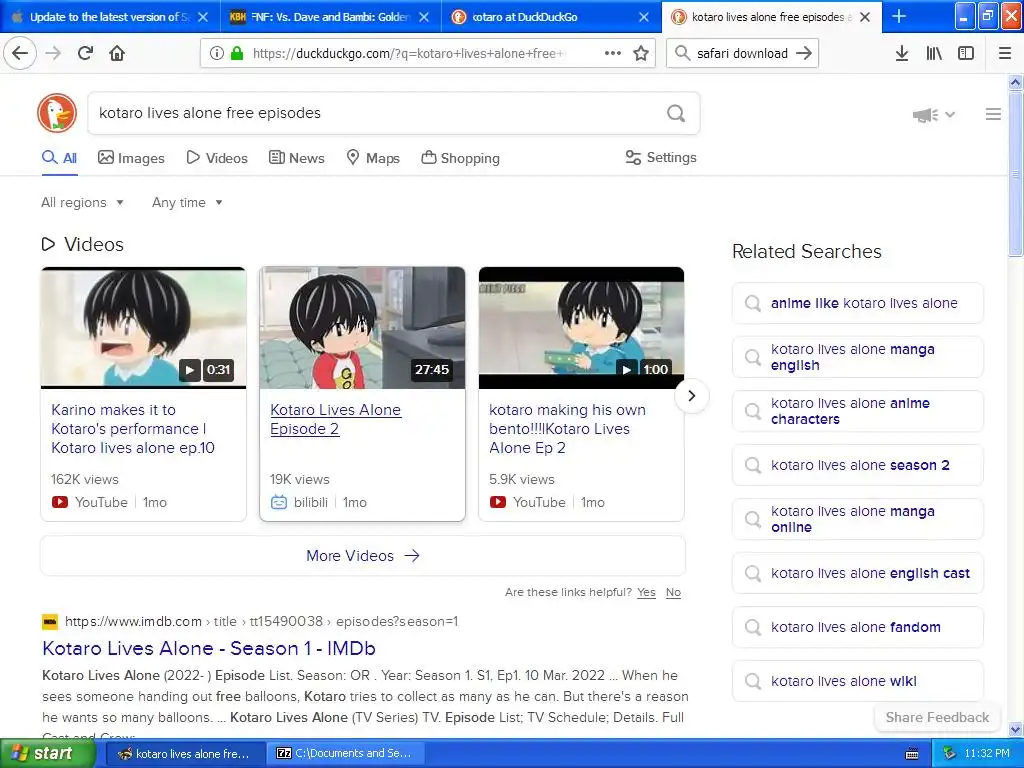Focus the Firefox safari download search box
This screenshot has height=768, width=1024.
tap(741, 53)
